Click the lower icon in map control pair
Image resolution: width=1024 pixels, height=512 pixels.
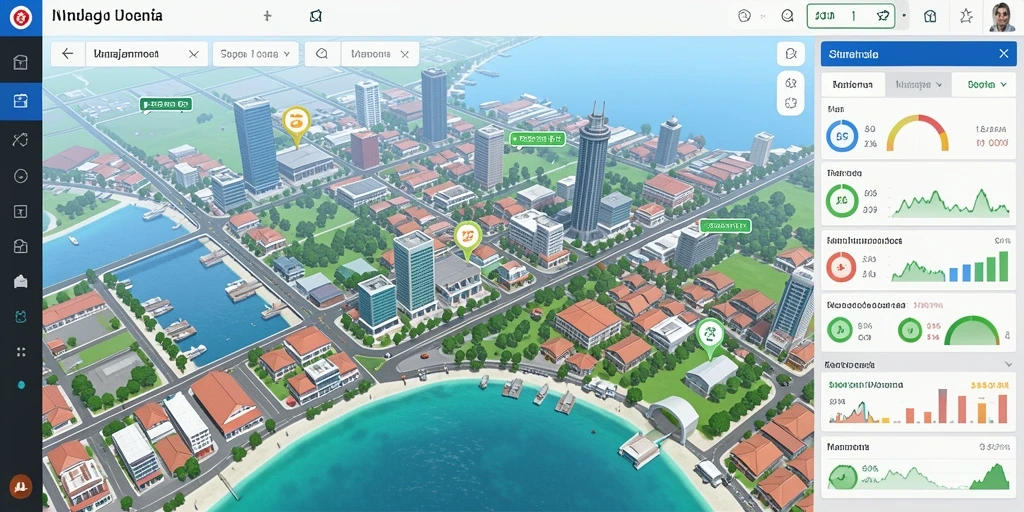[791, 103]
